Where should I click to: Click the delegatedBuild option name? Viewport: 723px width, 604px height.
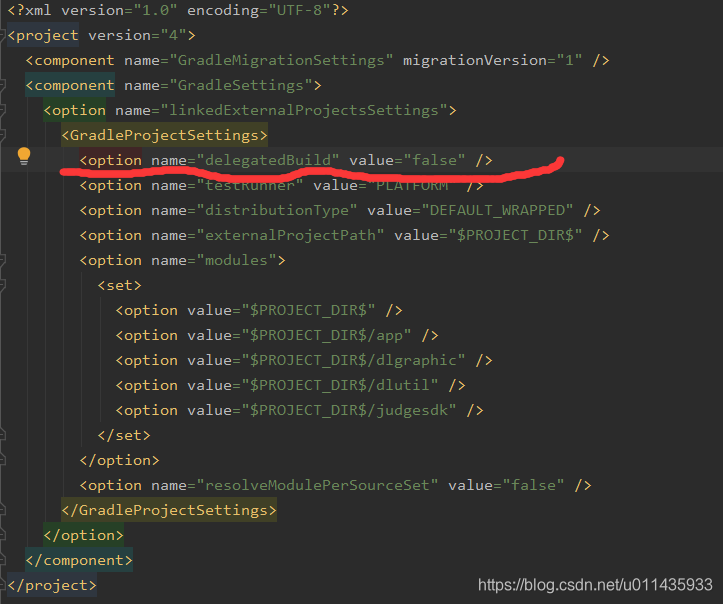pyautogui.click(x=268, y=160)
